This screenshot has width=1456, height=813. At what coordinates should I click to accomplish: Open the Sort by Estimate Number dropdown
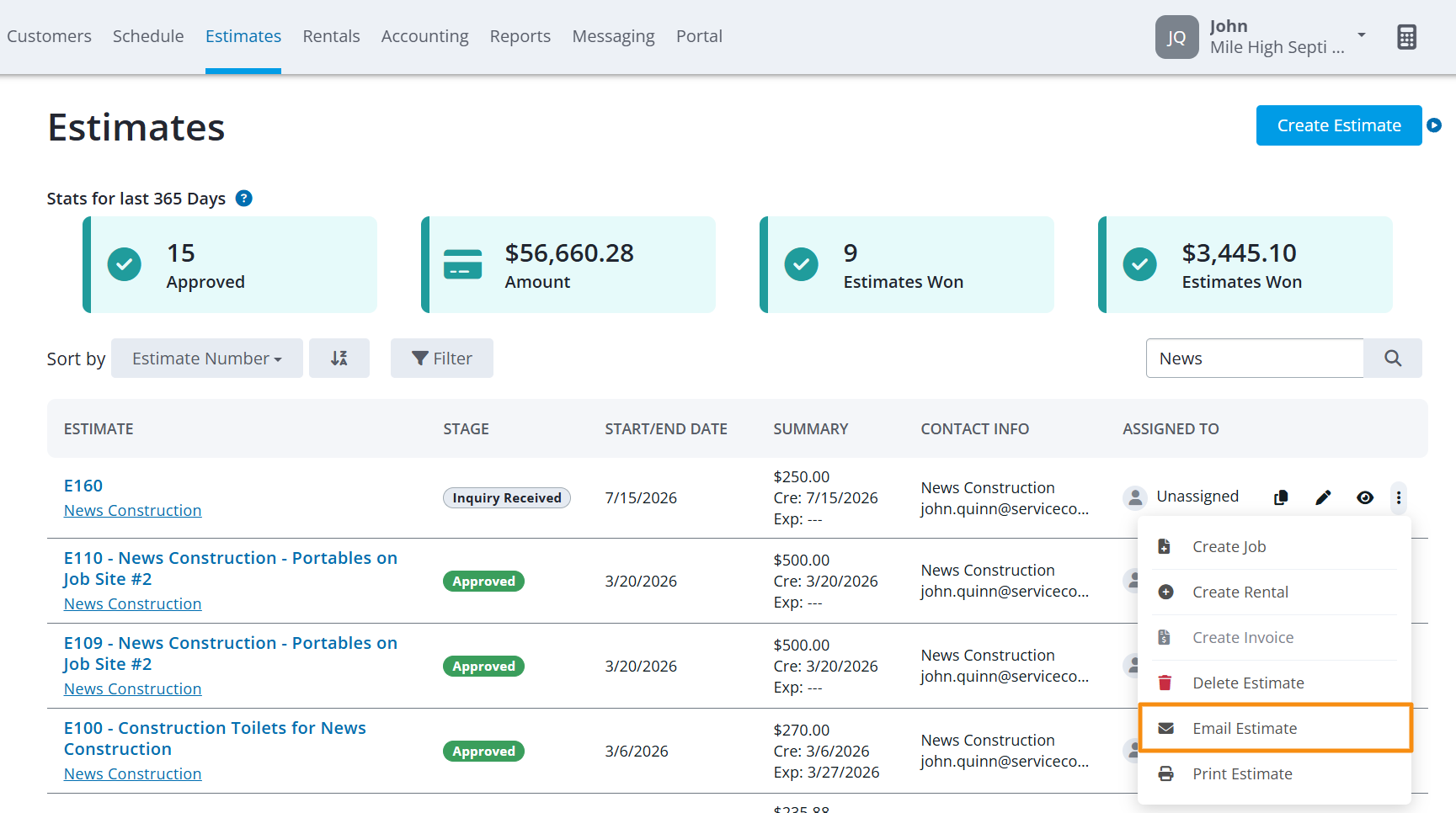(207, 359)
